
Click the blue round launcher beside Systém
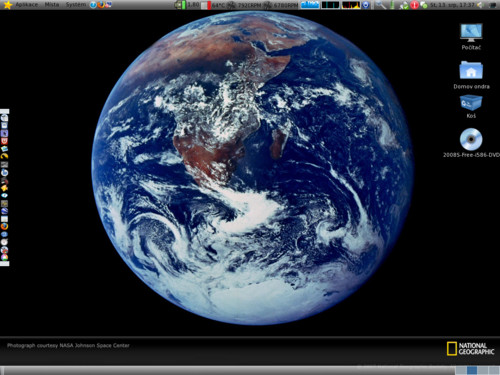coord(93,5)
